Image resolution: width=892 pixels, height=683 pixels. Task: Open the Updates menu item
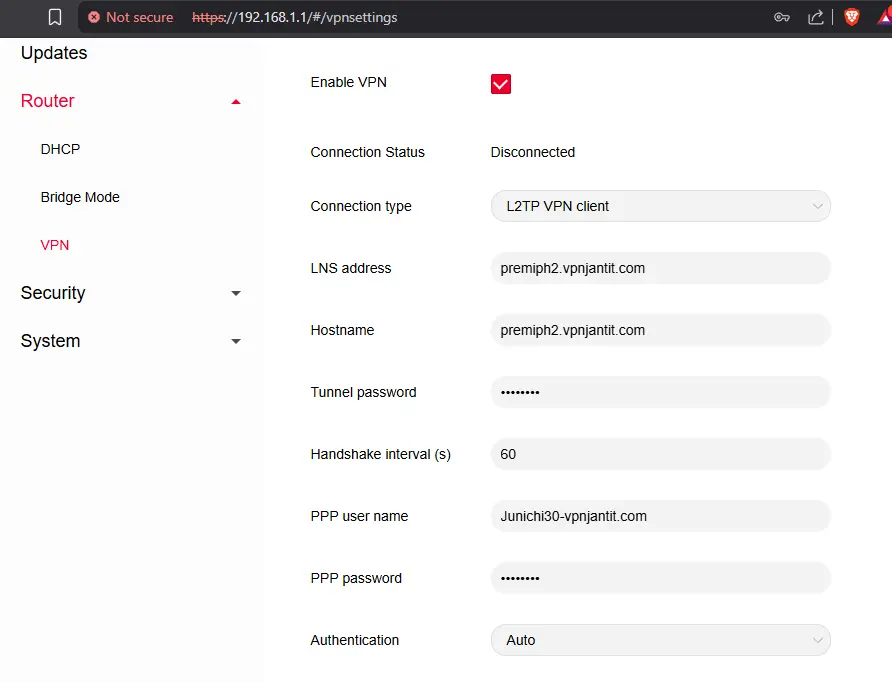(x=54, y=53)
